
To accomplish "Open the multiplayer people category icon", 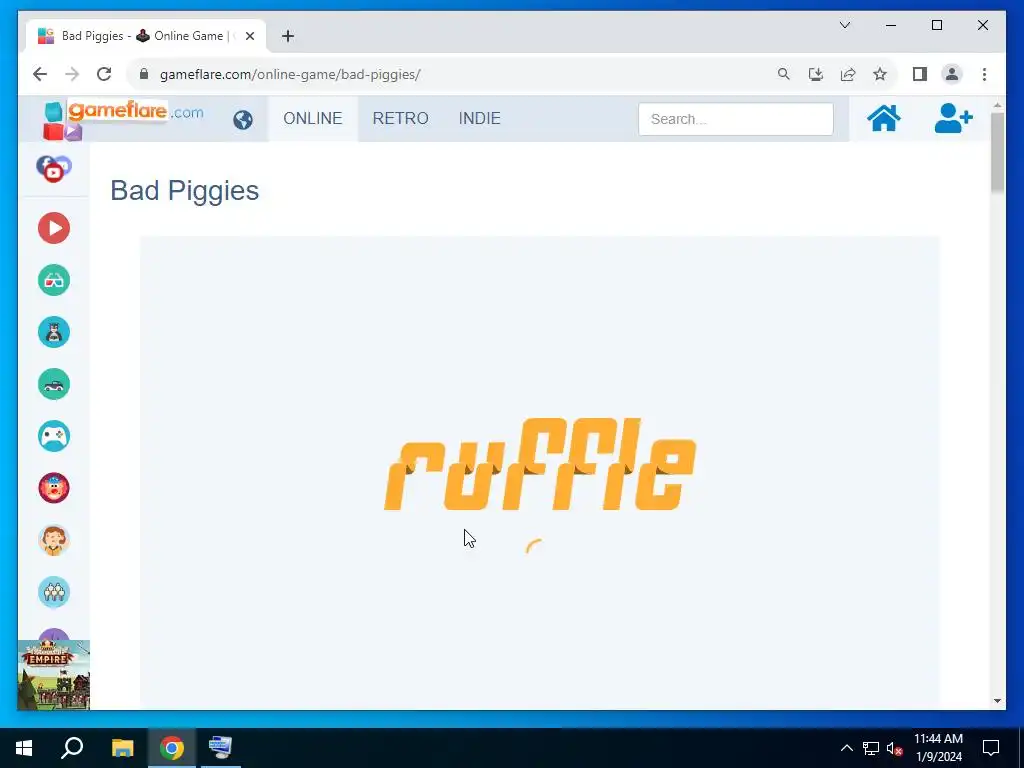I will pyautogui.click(x=54, y=592).
